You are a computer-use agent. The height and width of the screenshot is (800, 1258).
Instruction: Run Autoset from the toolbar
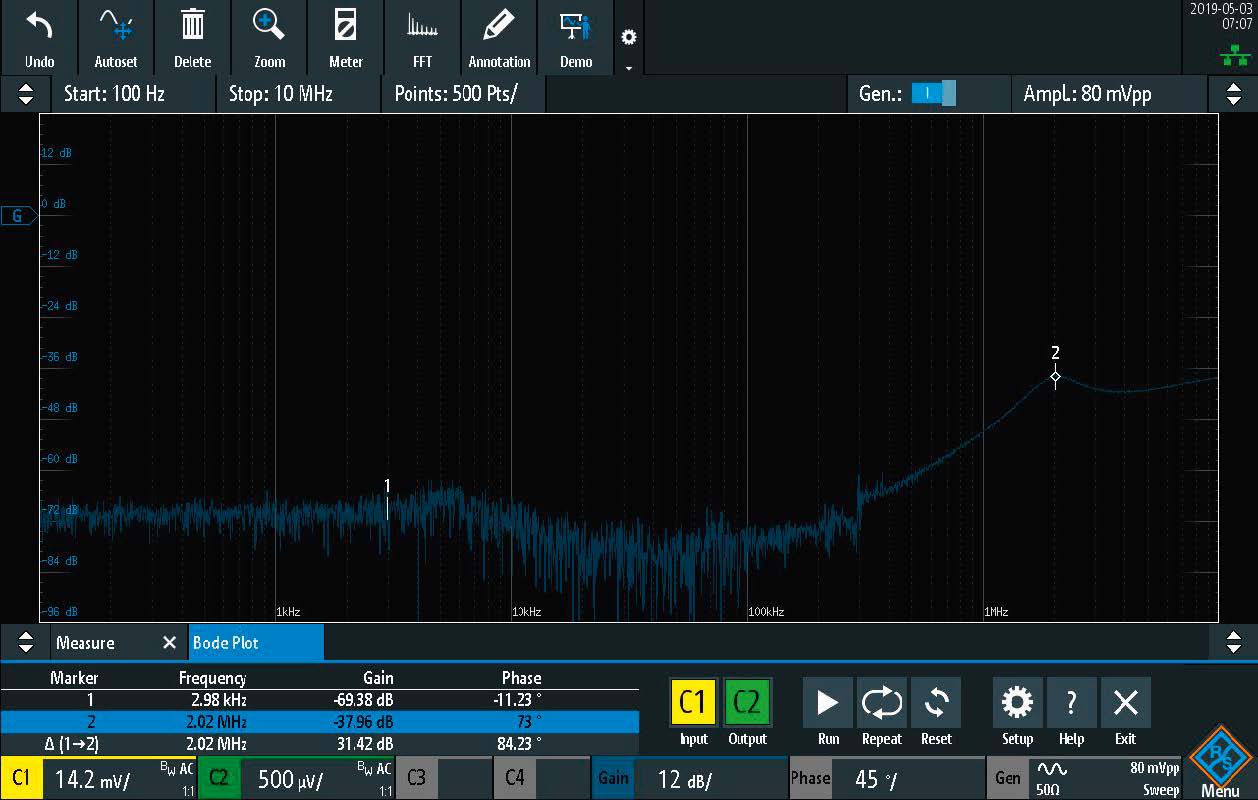116,36
